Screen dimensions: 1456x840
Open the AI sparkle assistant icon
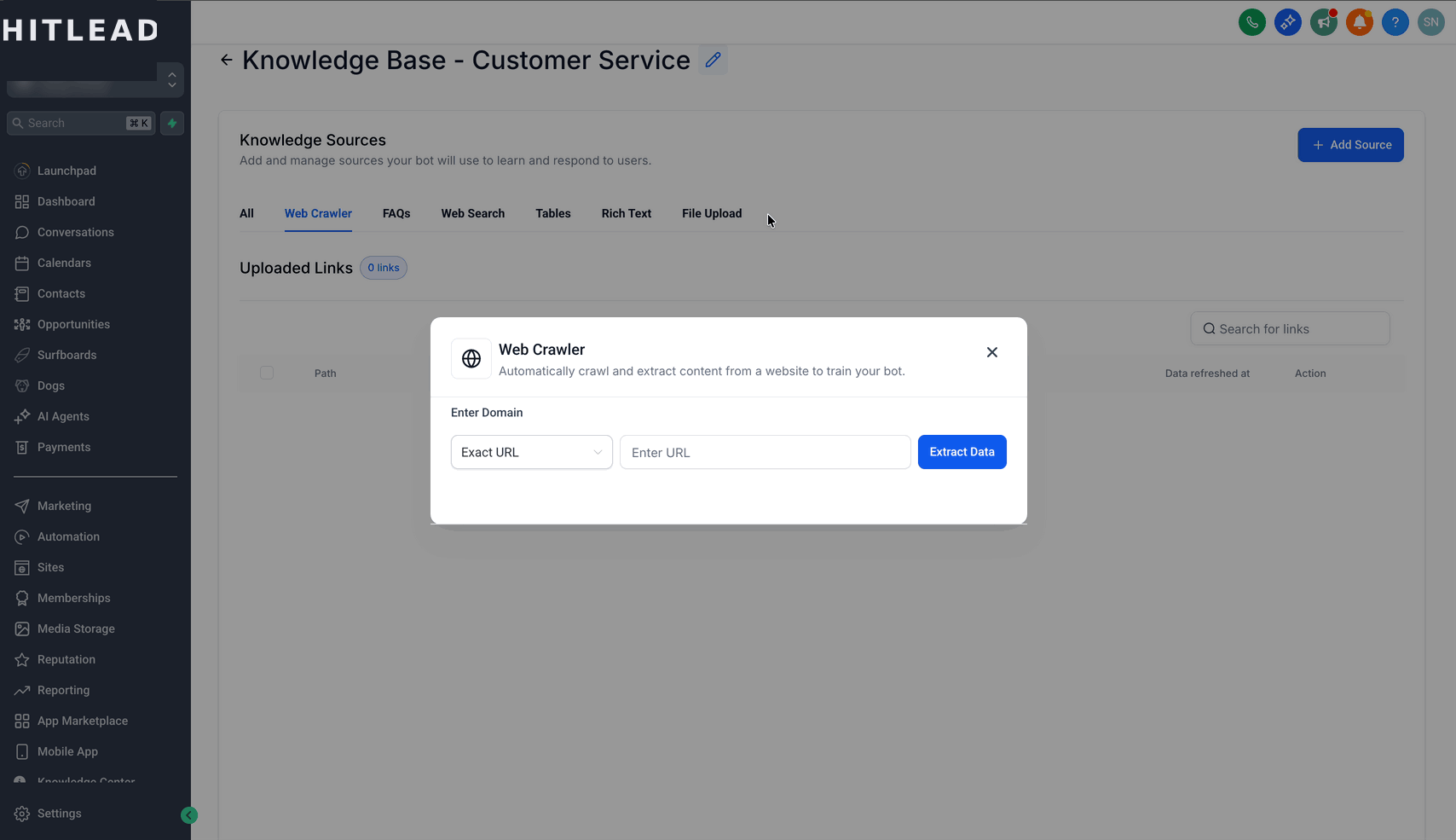coord(1287,22)
